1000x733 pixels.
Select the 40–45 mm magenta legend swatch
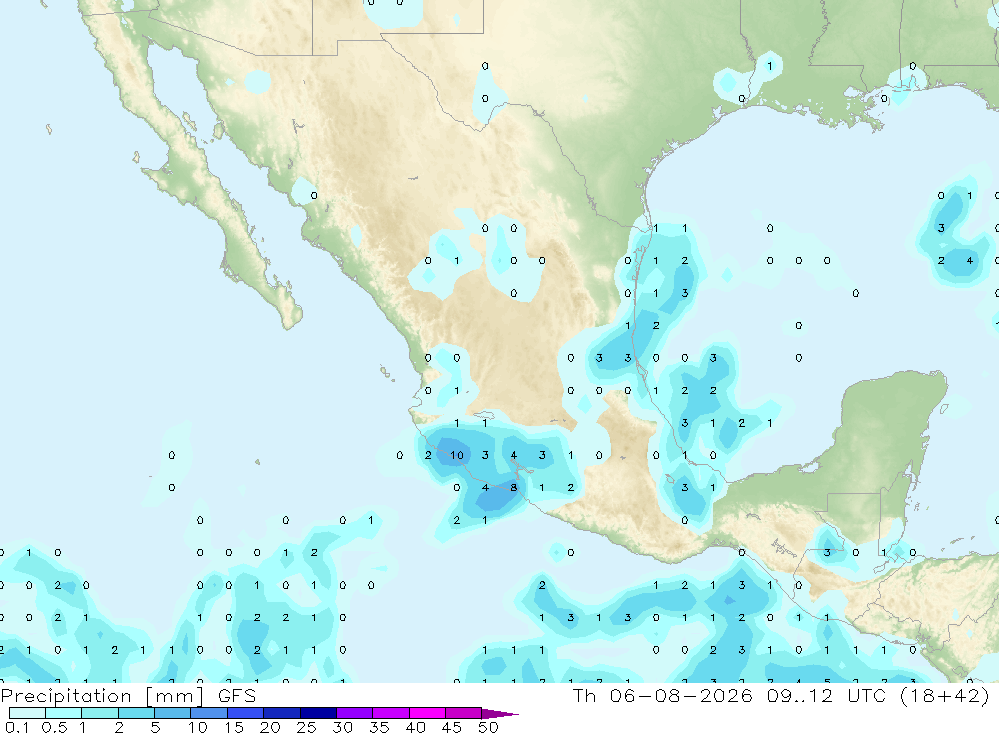[x=427, y=713]
